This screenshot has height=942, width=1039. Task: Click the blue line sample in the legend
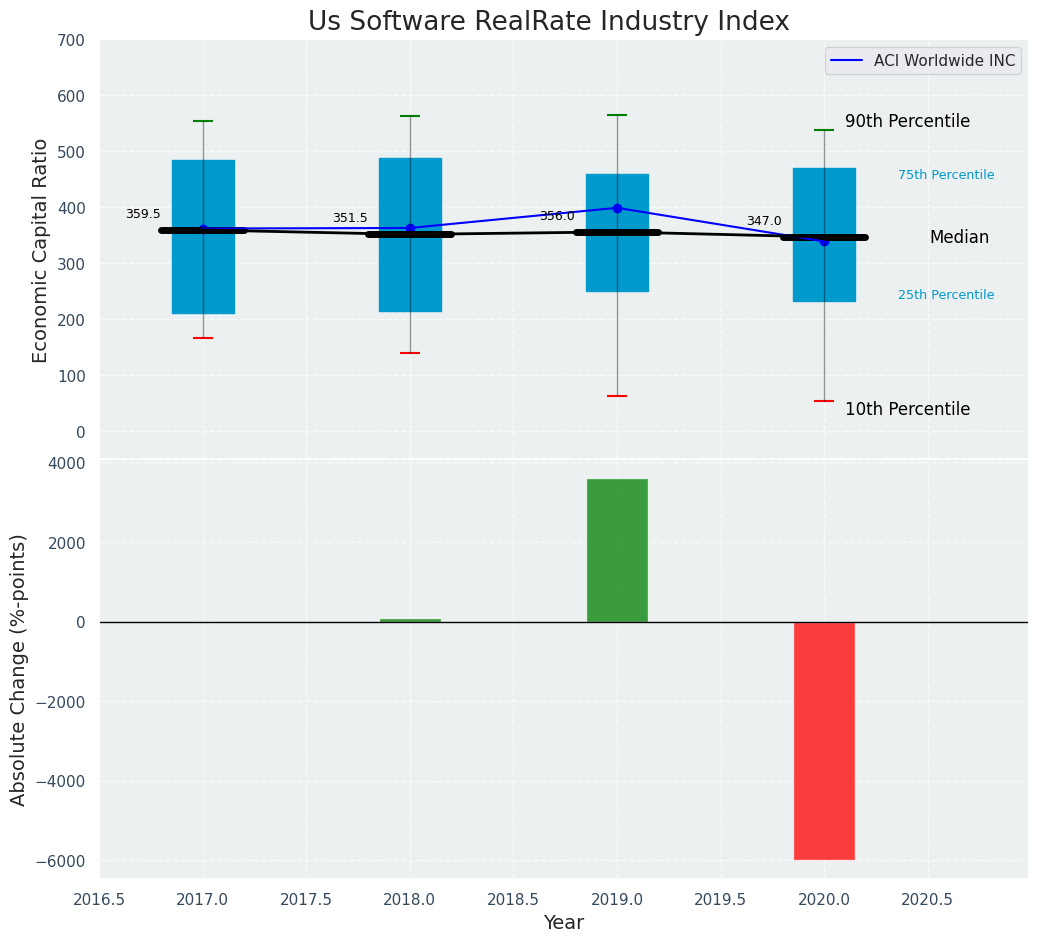848,61
